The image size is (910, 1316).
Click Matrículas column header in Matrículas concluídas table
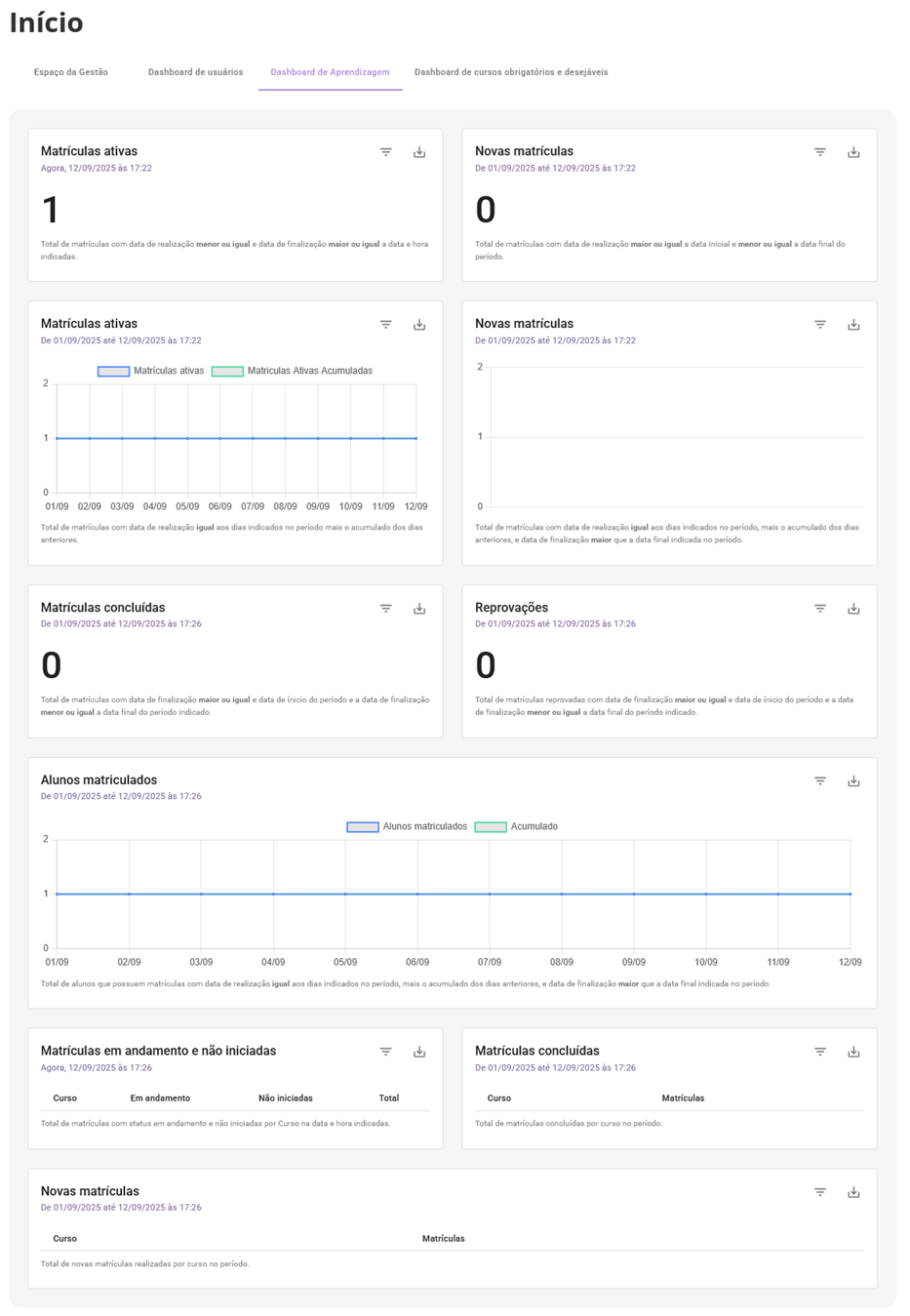click(x=683, y=1098)
